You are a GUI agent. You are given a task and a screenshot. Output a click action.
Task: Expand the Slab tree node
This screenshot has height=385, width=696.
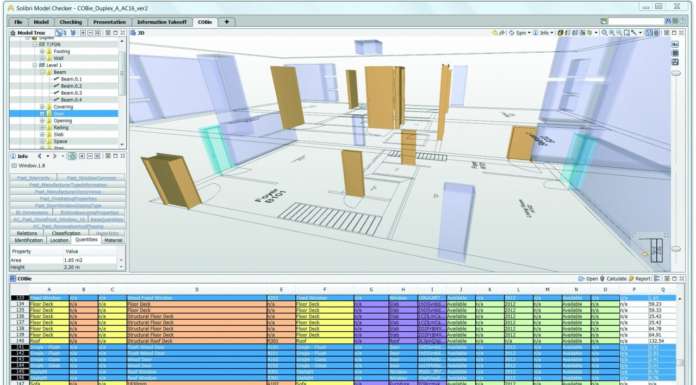(x=43, y=135)
